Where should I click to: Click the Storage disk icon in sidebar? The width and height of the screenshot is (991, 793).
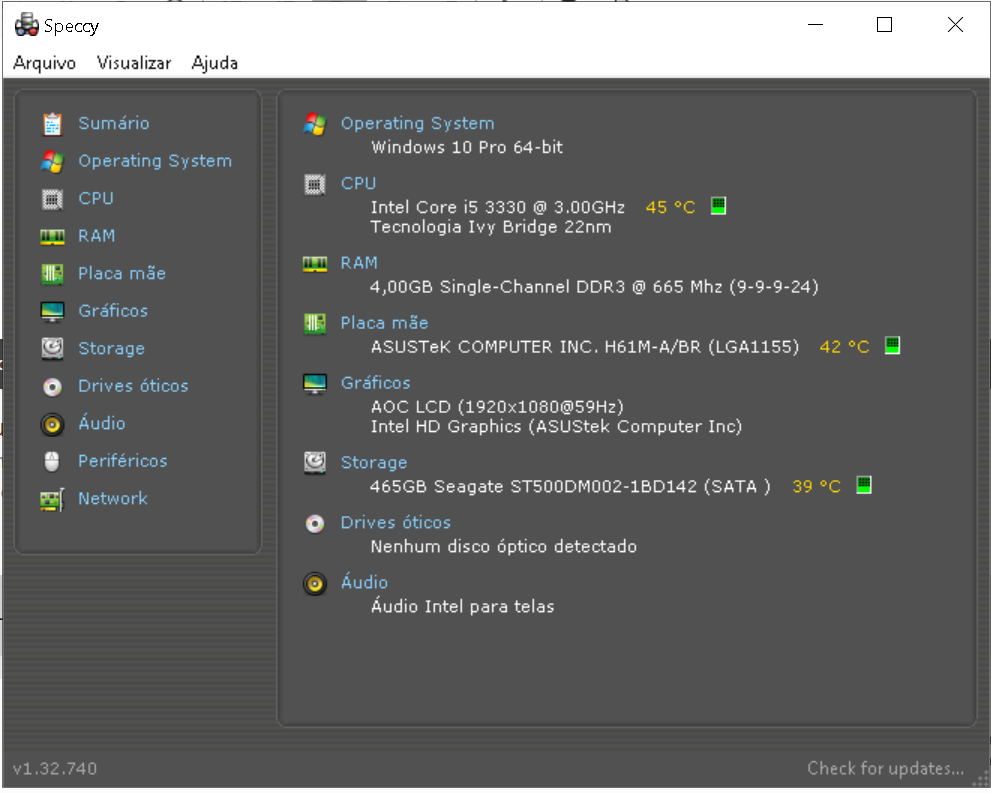coord(52,349)
